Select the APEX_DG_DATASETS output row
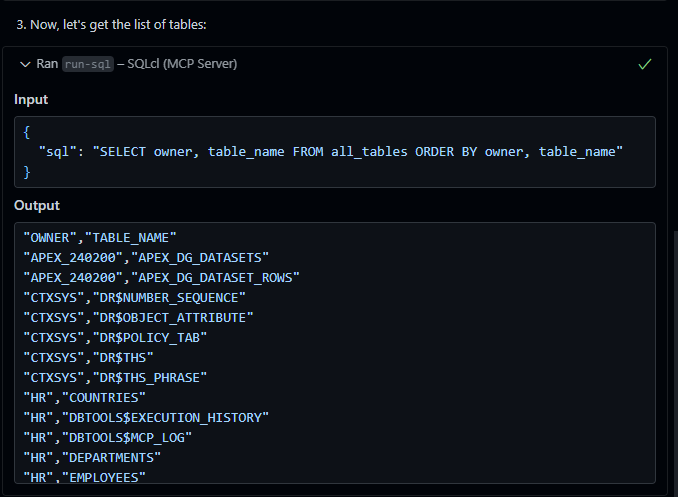The height and width of the screenshot is (497, 678). (146, 257)
